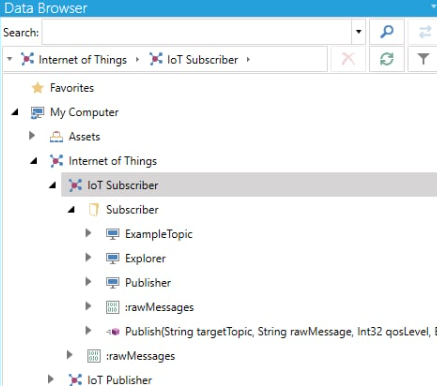The image size is (437, 386).
Task: Select the Subscriber folder item
Action: coord(132,210)
